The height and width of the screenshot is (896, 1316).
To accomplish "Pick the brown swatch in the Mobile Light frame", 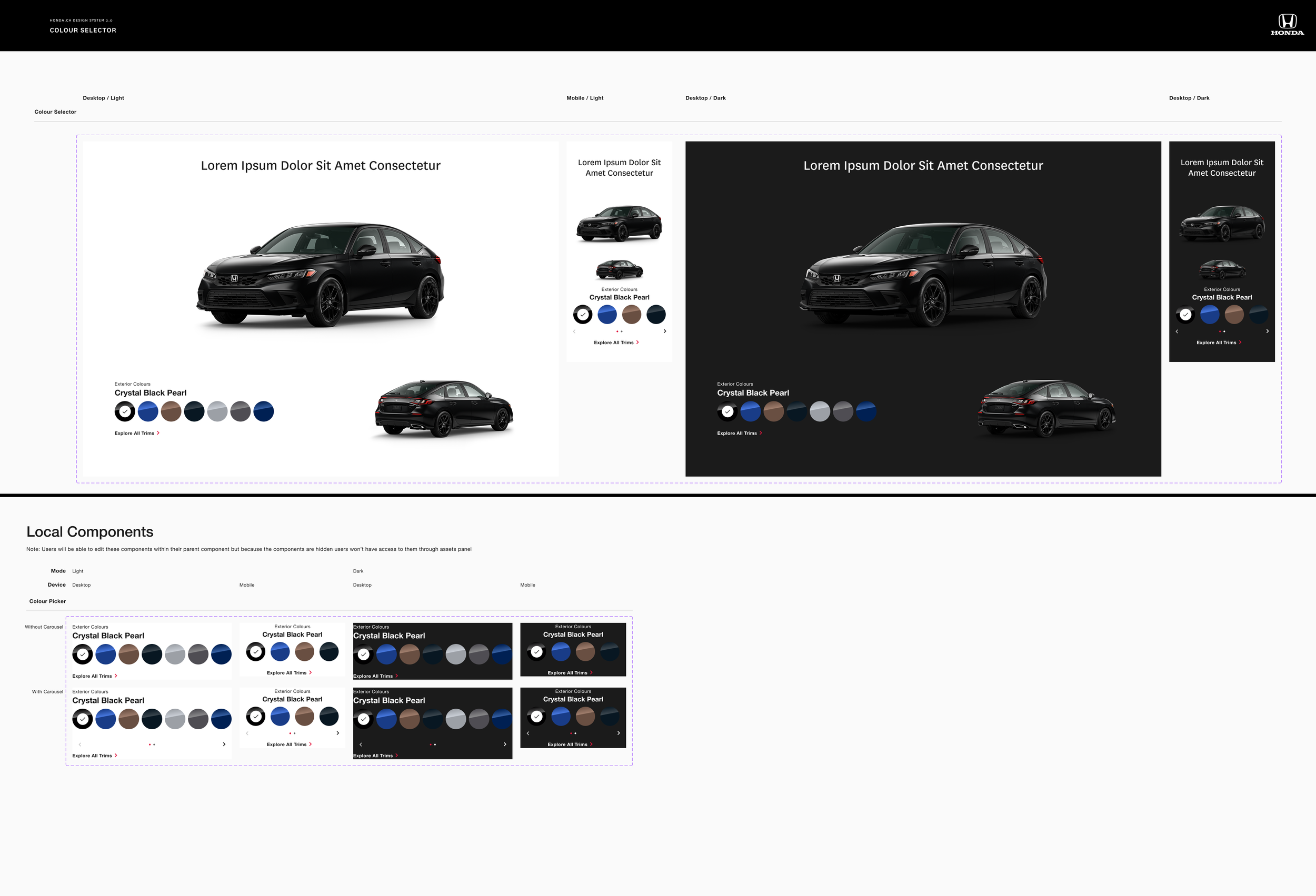I will pyautogui.click(x=632, y=314).
